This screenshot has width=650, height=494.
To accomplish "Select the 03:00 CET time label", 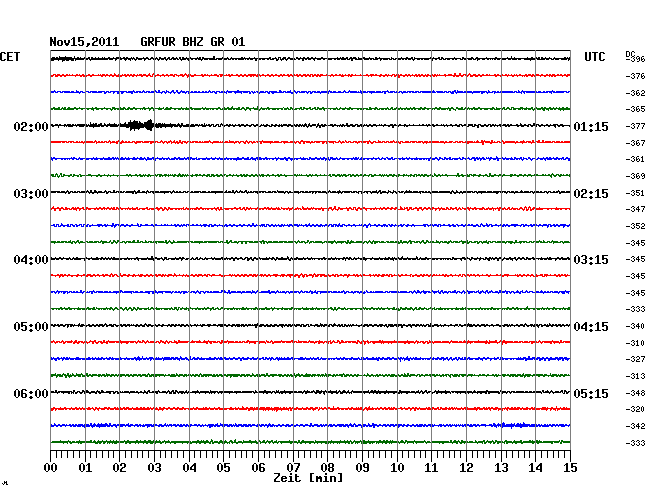I will [x=31, y=194].
